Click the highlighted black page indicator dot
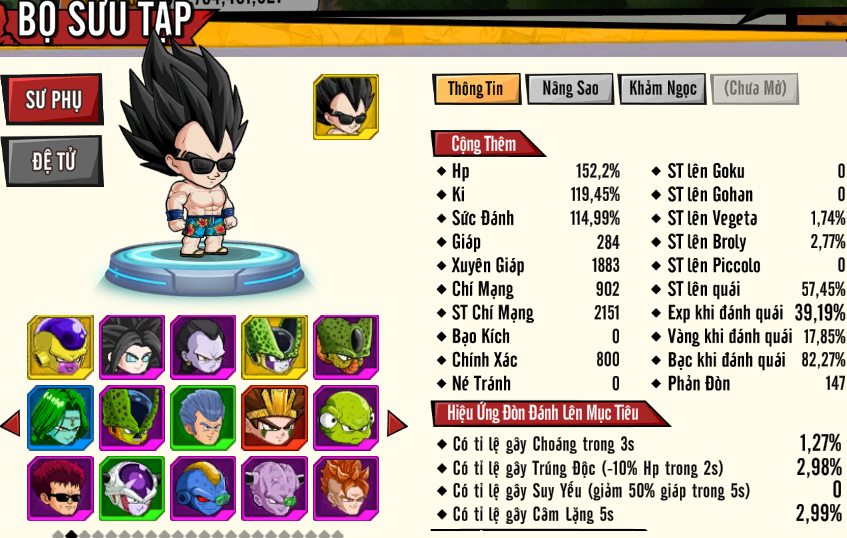Screen dimensions: 847x538 pyautogui.click(x=71, y=535)
